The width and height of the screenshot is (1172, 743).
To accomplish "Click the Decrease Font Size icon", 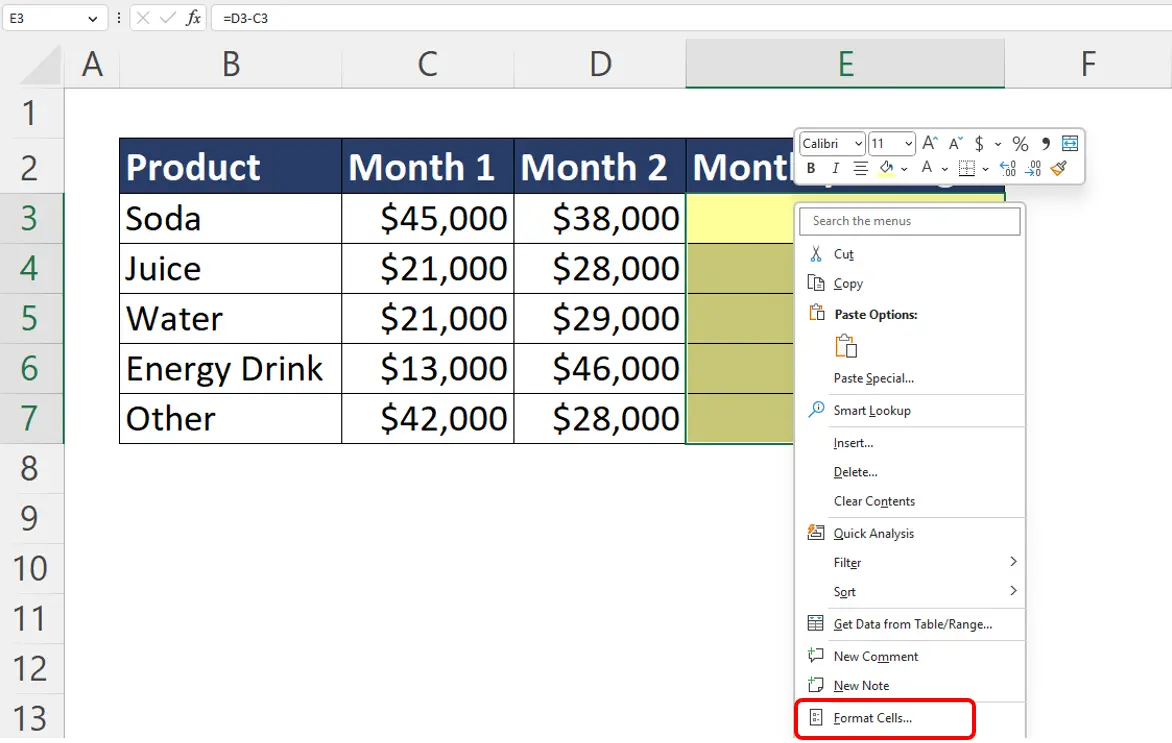I will [954, 143].
